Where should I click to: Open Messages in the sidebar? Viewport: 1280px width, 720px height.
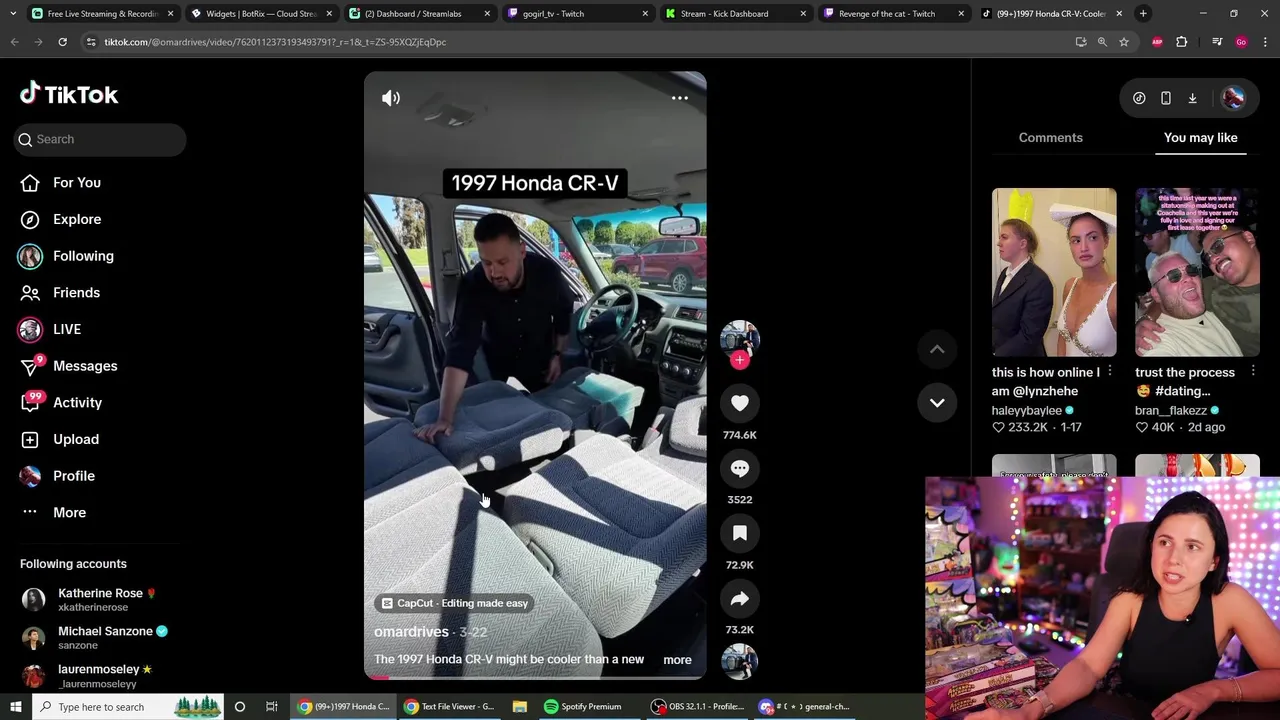point(85,366)
